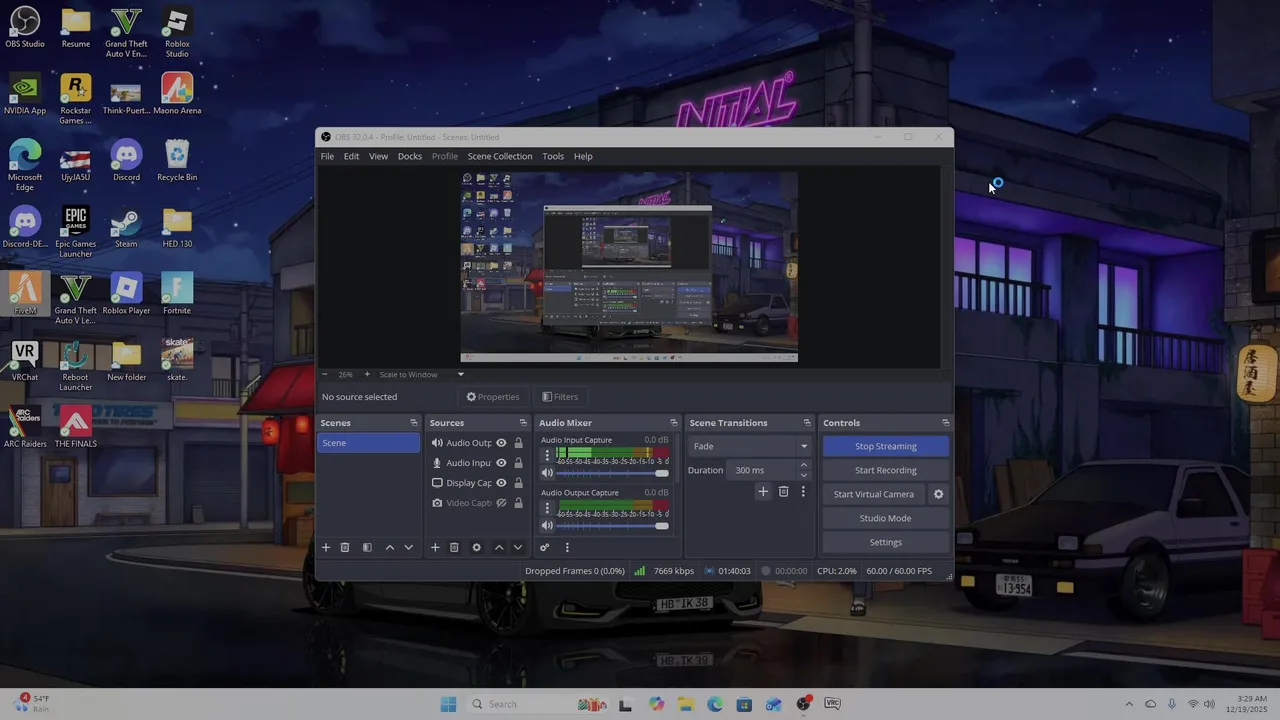Toggle visibility eye for Audio Output source
Image resolution: width=1280 pixels, height=720 pixels.
click(502, 443)
